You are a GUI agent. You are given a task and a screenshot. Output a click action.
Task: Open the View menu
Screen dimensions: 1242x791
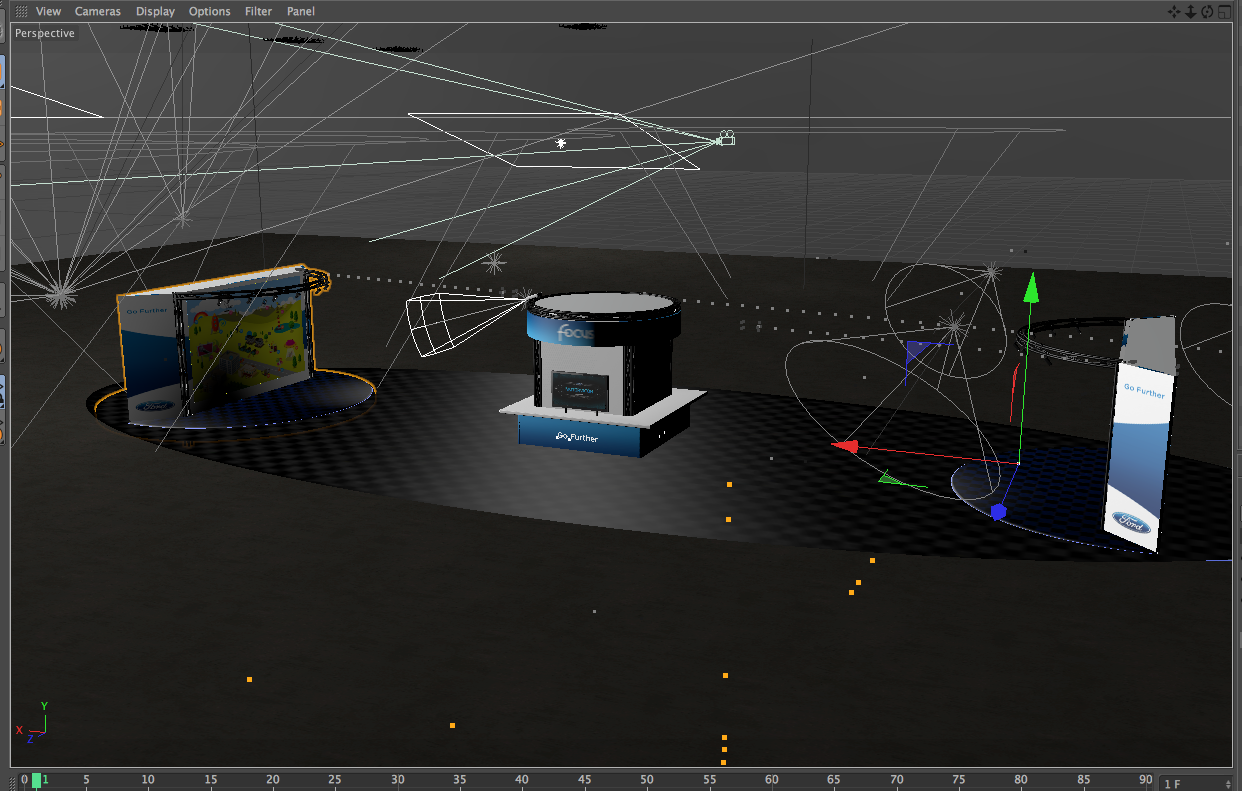pos(48,11)
